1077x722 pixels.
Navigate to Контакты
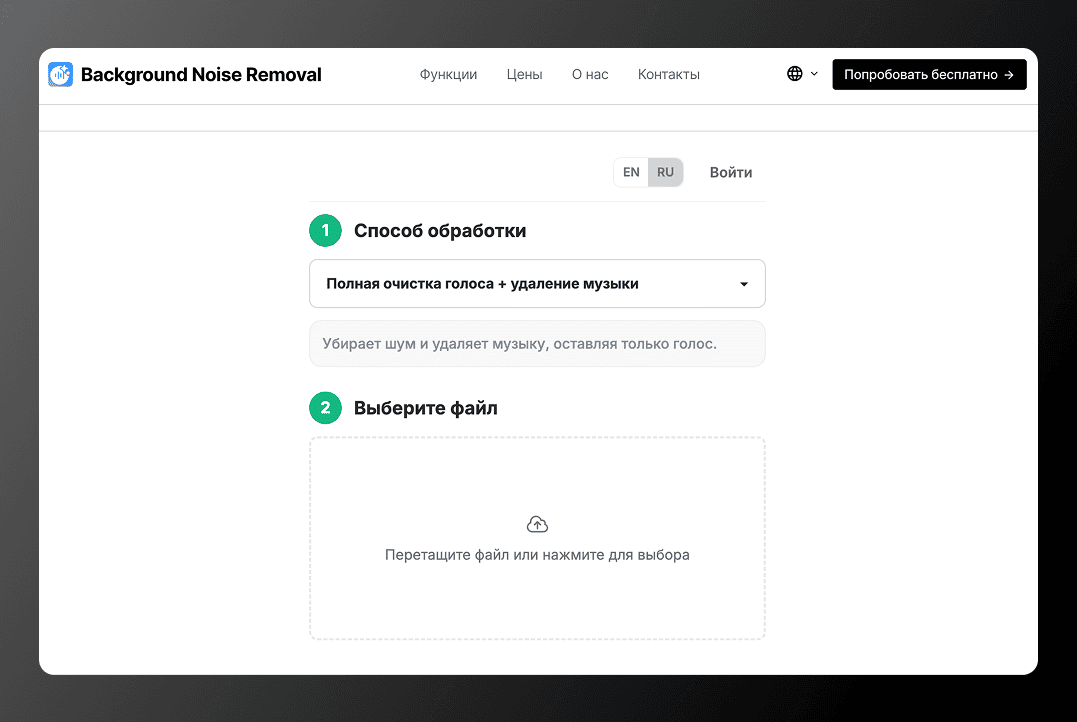[669, 74]
